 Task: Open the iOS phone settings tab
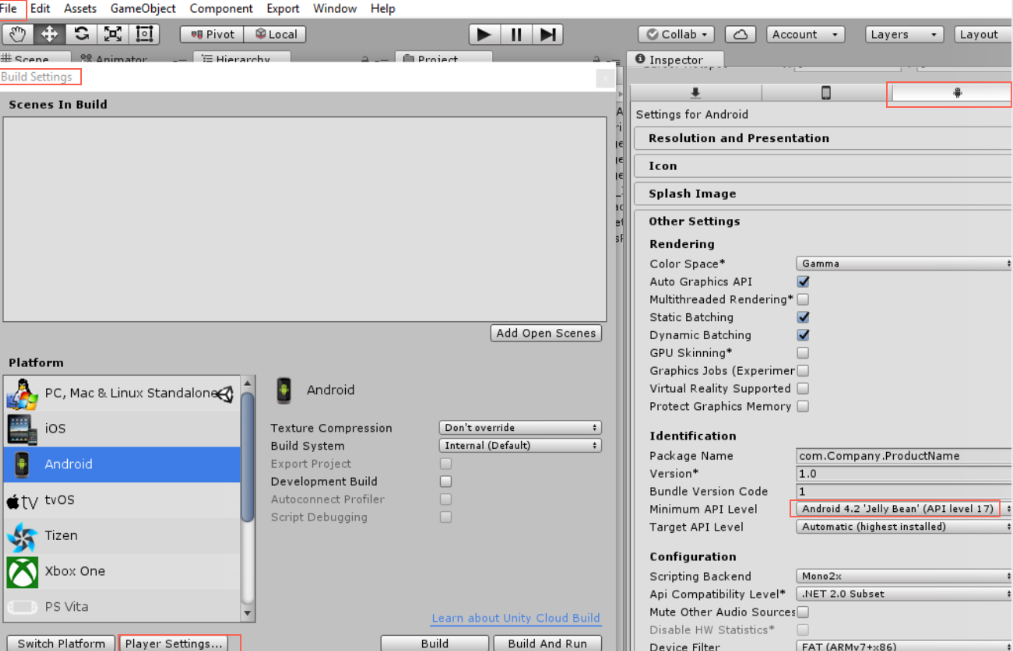[x=826, y=93]
